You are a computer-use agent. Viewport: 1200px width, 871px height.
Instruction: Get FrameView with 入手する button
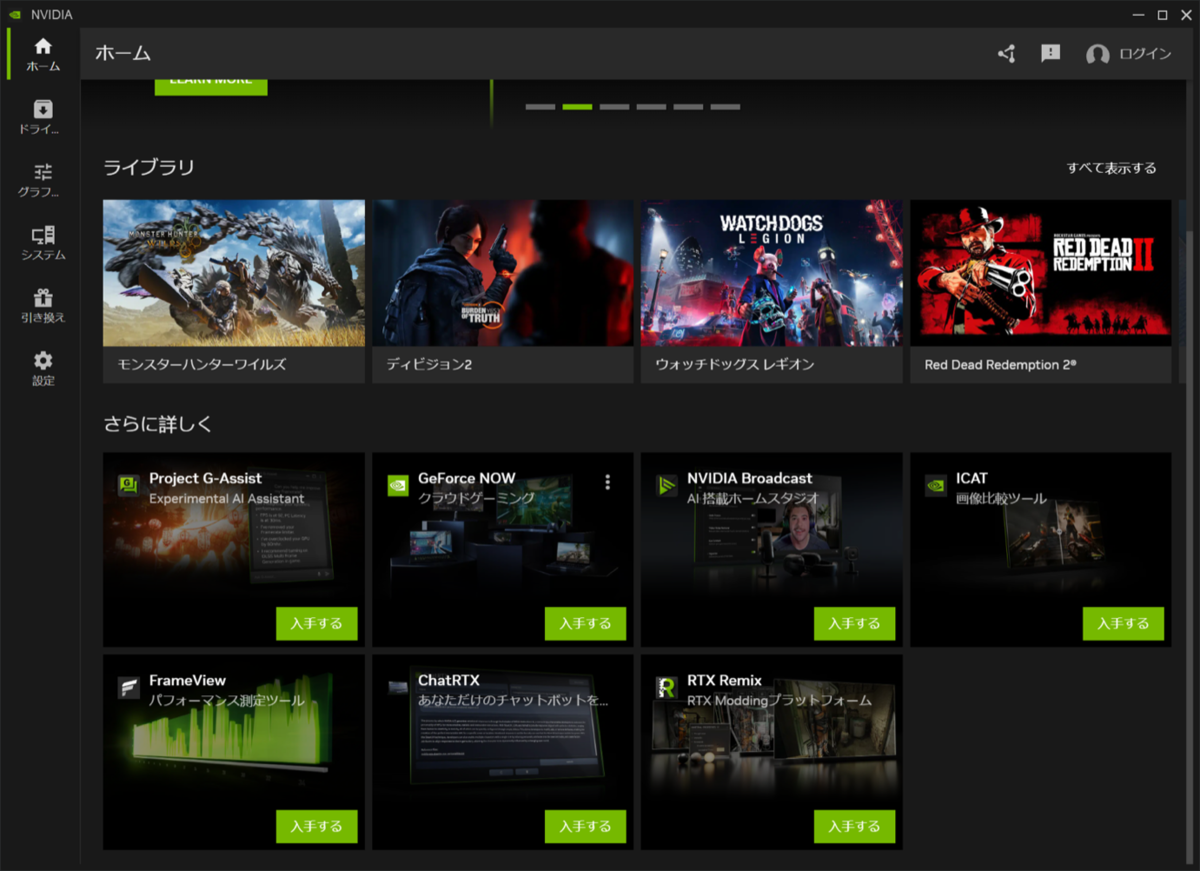316,827
